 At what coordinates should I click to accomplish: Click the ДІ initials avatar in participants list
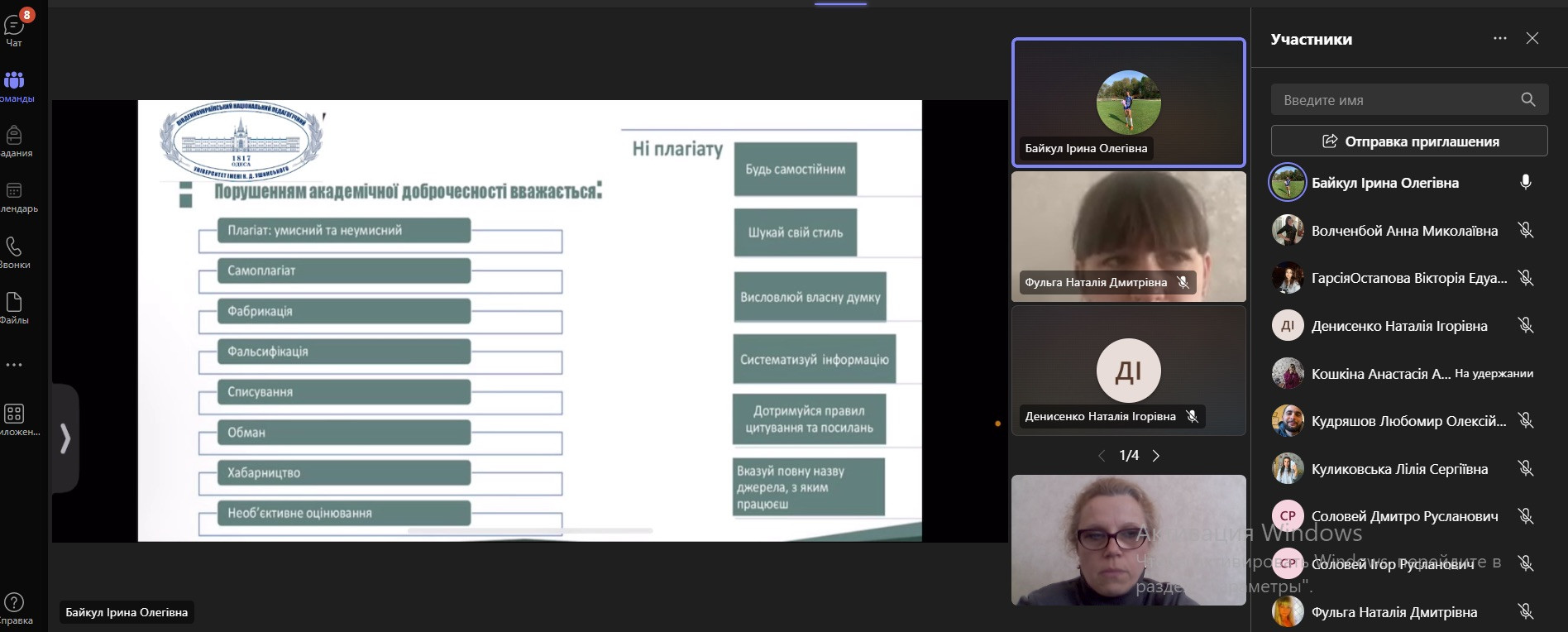click(x=1288, y=326)
